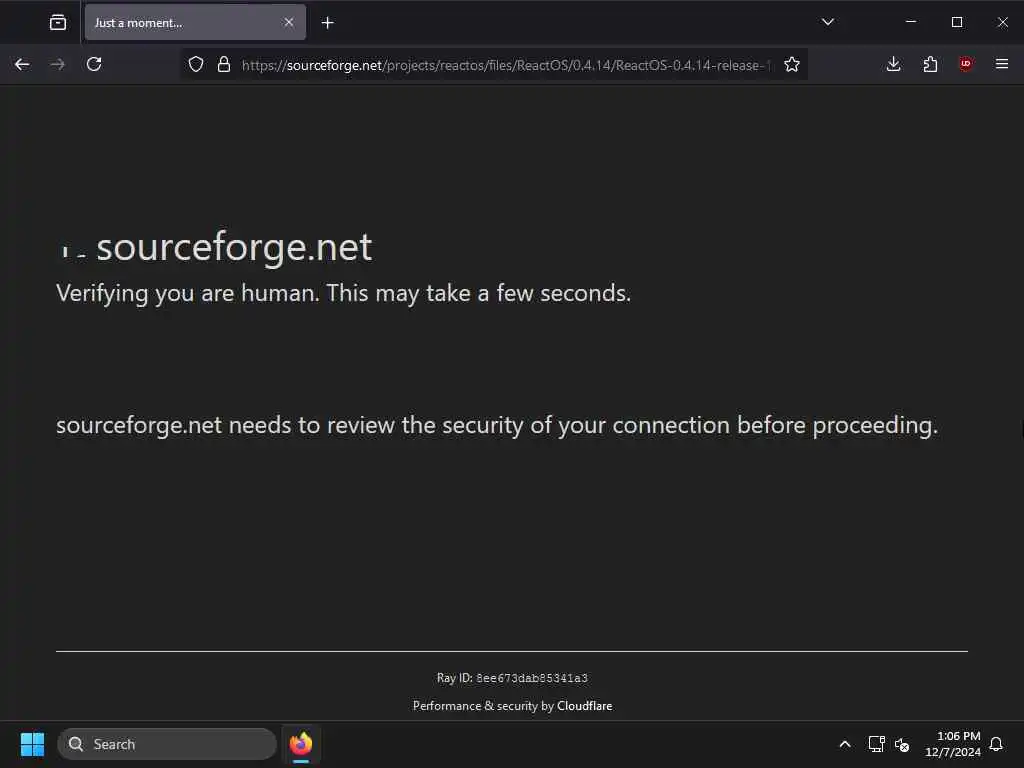The image size is (1024, 768).
Task: Click 'Verifying you are human' message
Action: pos(344,293)
